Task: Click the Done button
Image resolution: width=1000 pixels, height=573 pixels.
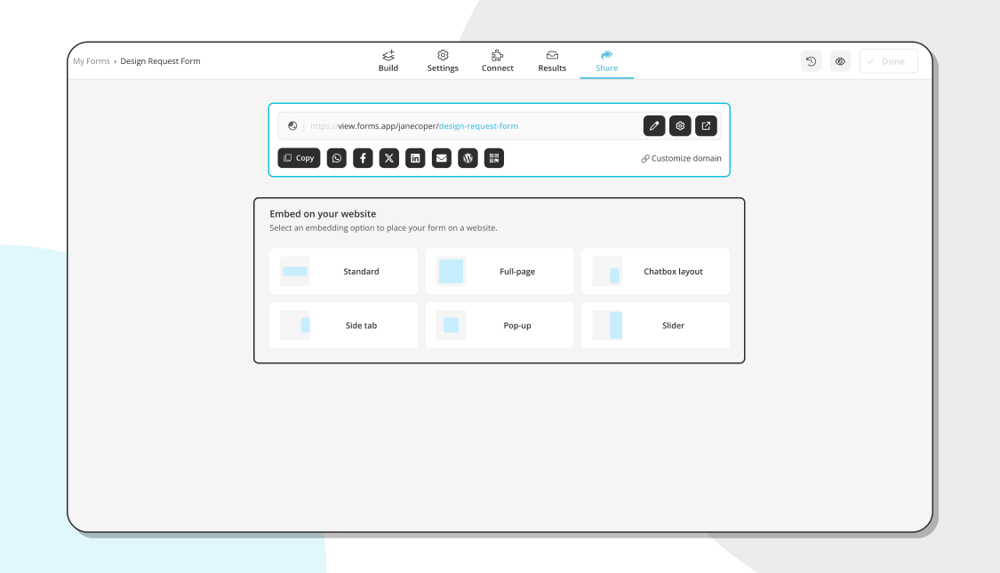Action: [888, 61]
